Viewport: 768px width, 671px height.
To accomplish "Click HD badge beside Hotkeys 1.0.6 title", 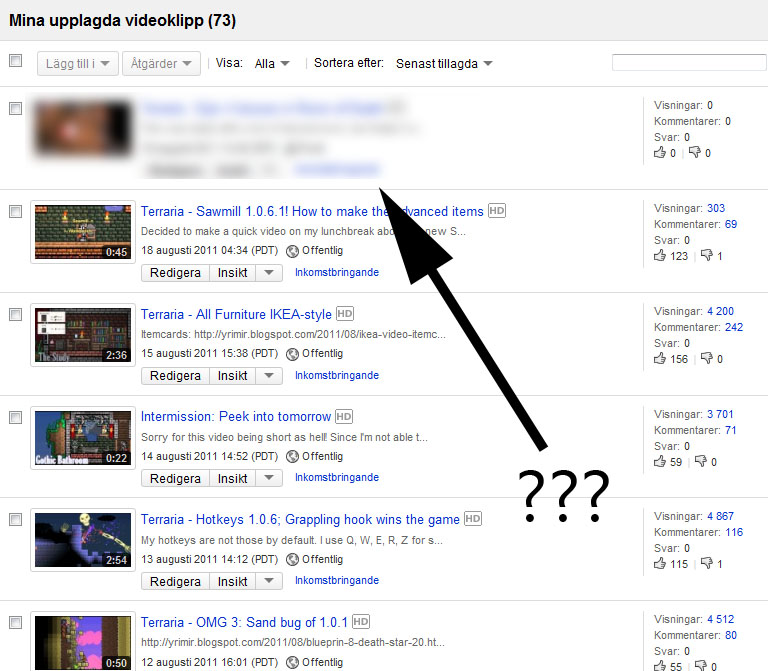I will 473,519.
